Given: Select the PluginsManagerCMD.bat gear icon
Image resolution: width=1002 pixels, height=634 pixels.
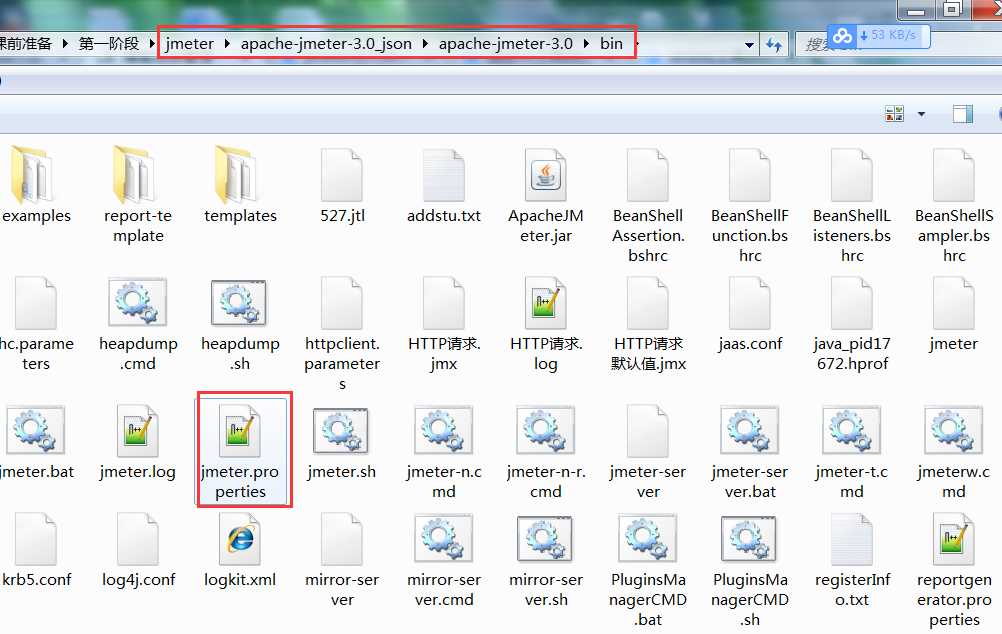Looking at the screenshot, I should (x=647, y=538).
